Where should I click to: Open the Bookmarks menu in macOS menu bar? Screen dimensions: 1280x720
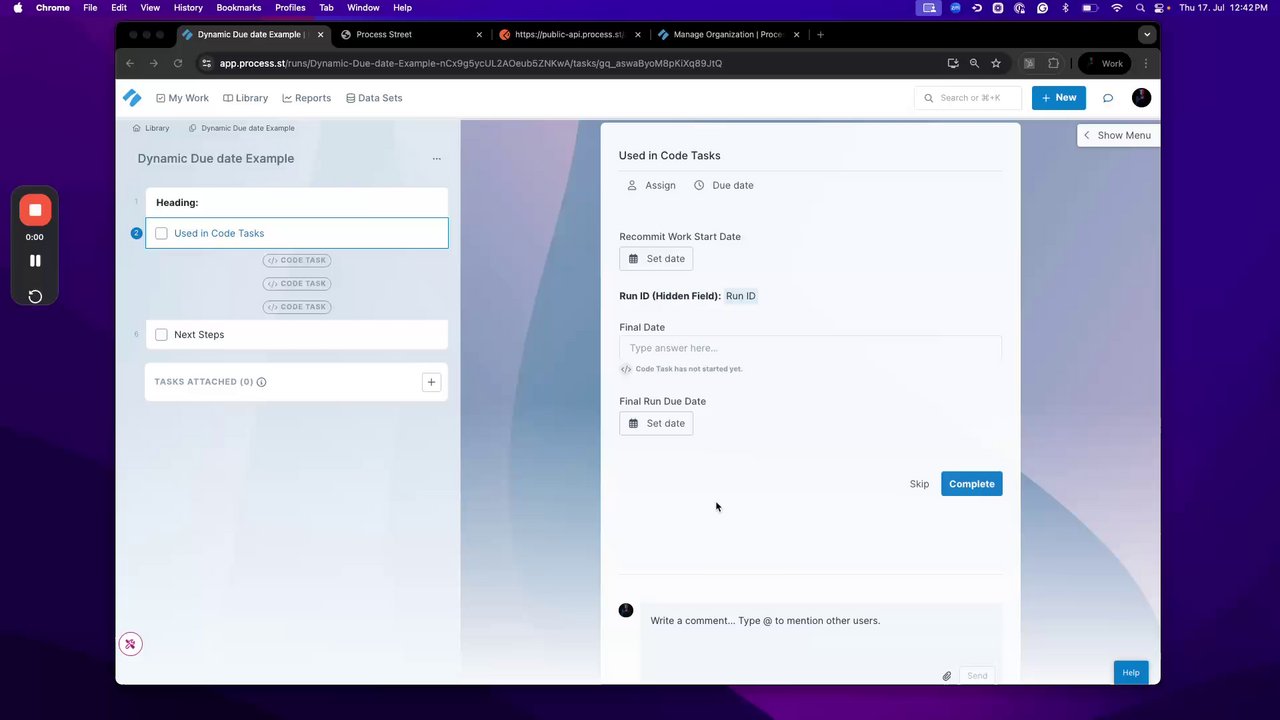point(238,8)
